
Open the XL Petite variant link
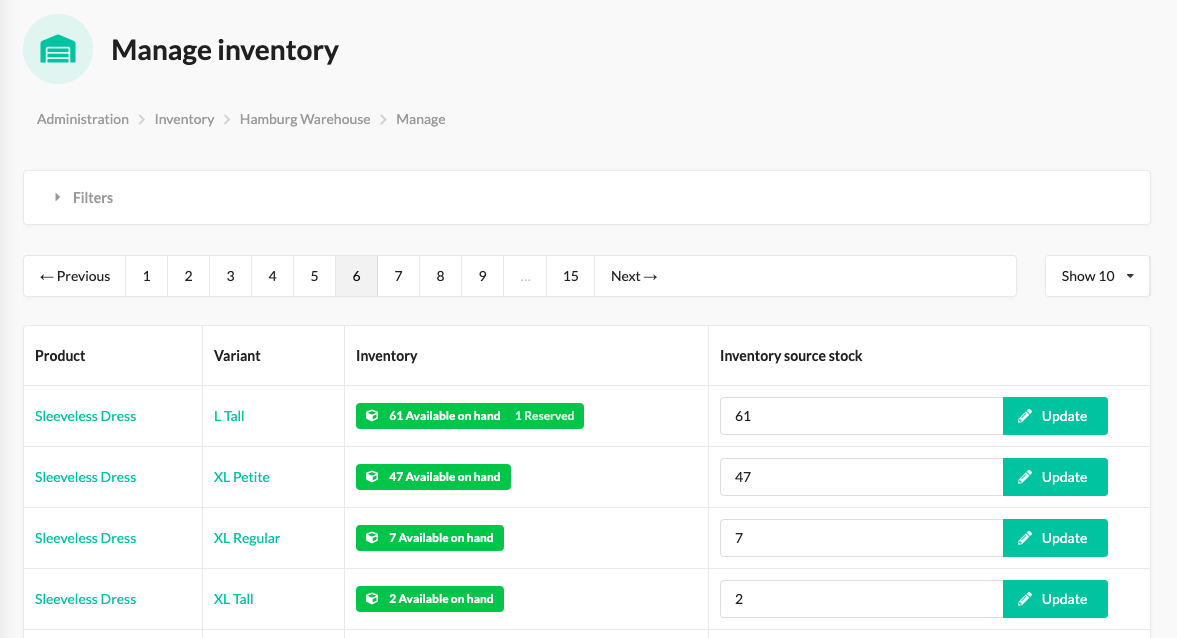(x=242, y=477)
